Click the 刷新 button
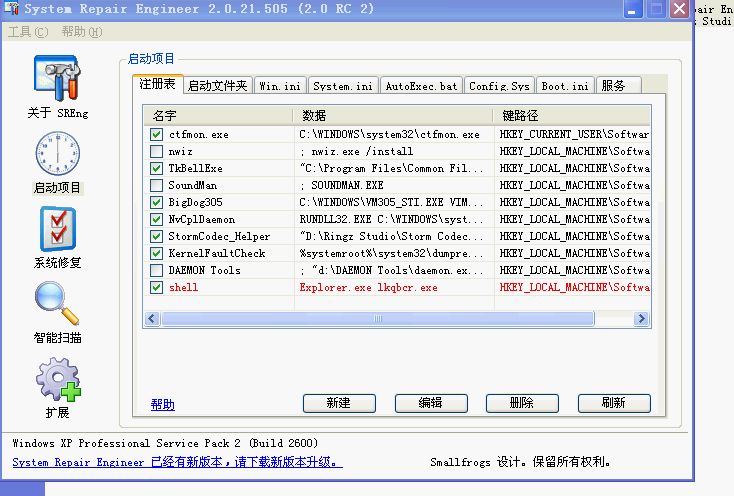The height and width of the screenshot is (496, 734). [614, 403]
